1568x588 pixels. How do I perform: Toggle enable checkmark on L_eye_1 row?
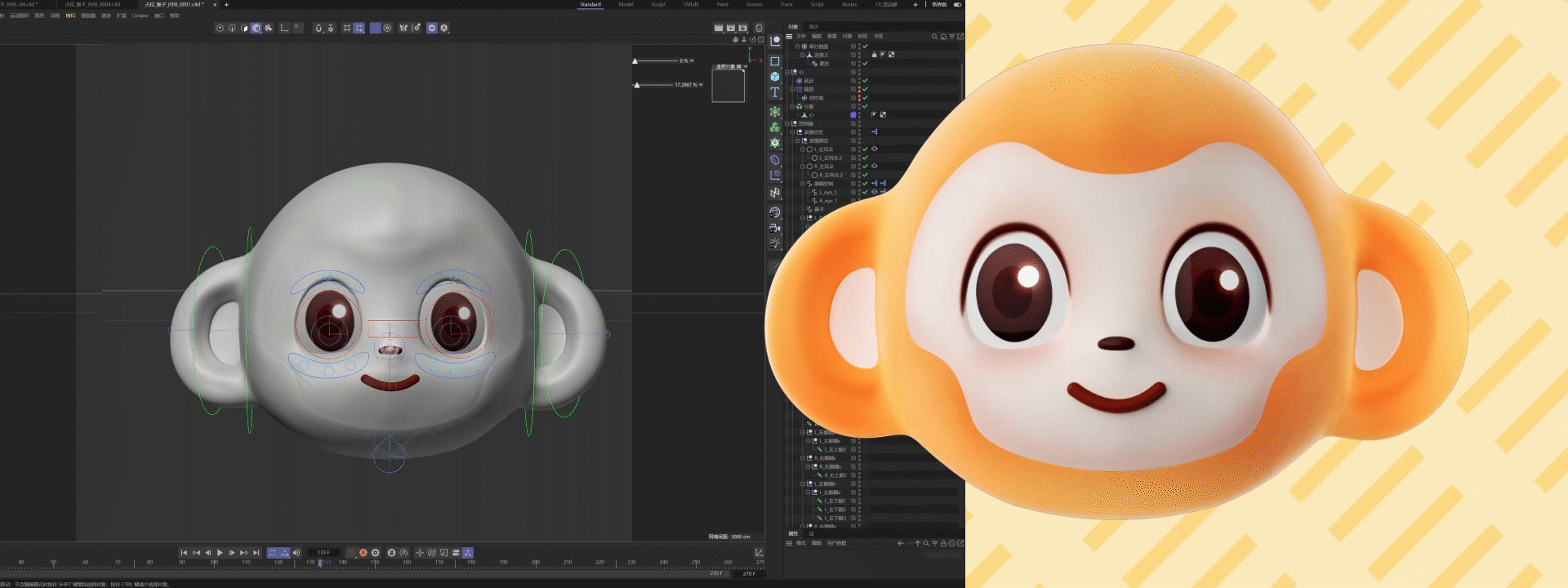click(865, 193)
